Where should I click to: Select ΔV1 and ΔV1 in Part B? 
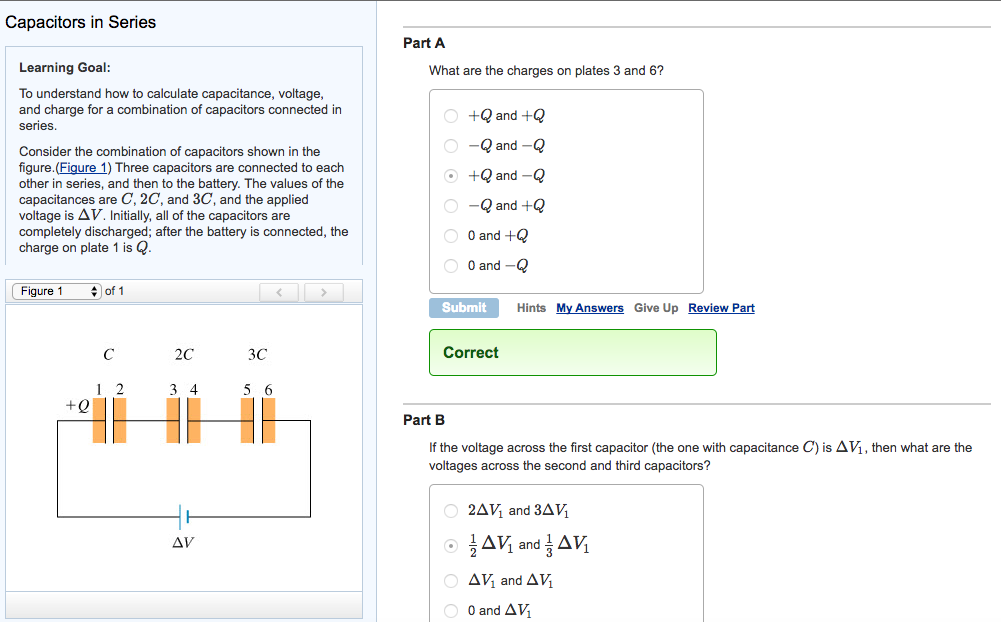point(451,580)
